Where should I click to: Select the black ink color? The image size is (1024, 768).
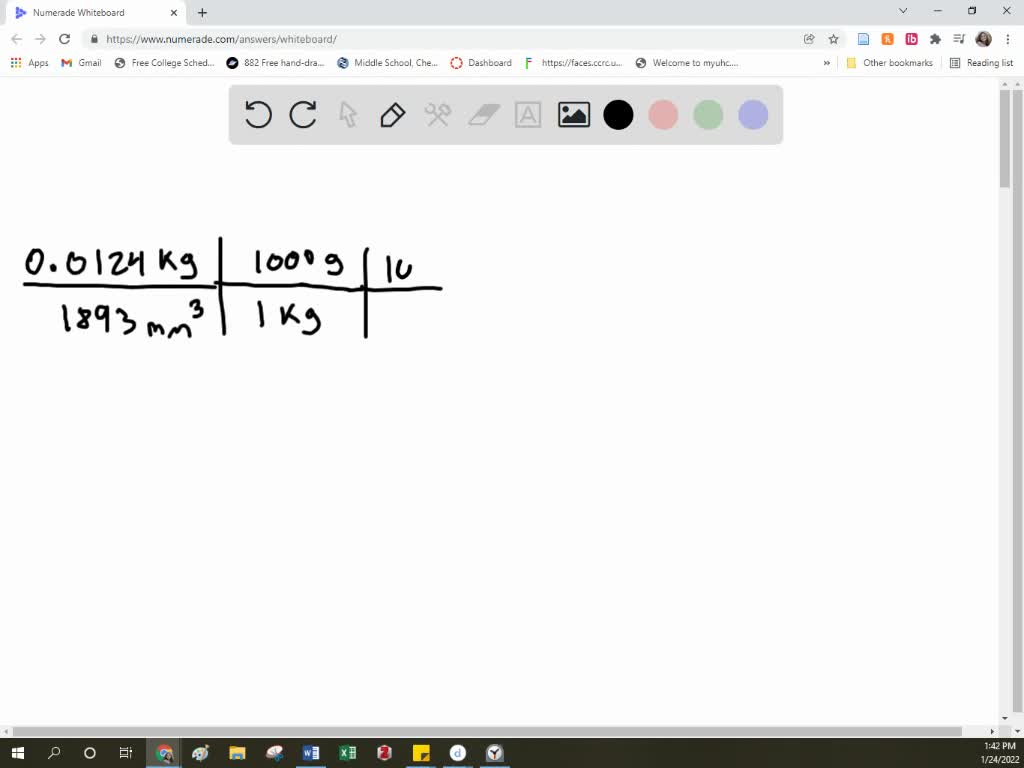tap(618, 114)
